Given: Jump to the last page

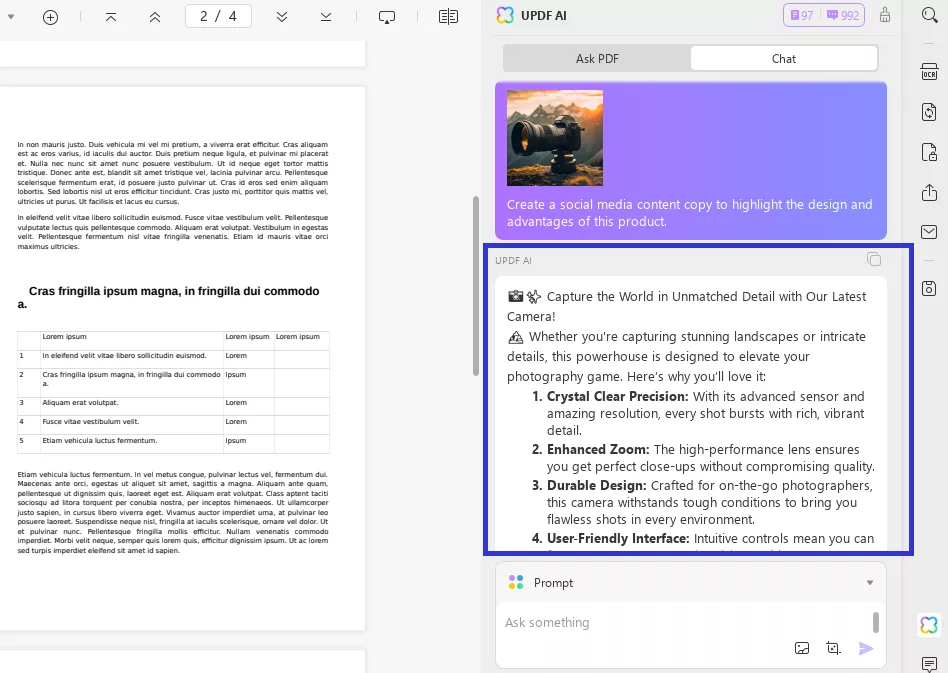Looking at the screenshot, I should (x=326, y=17).
